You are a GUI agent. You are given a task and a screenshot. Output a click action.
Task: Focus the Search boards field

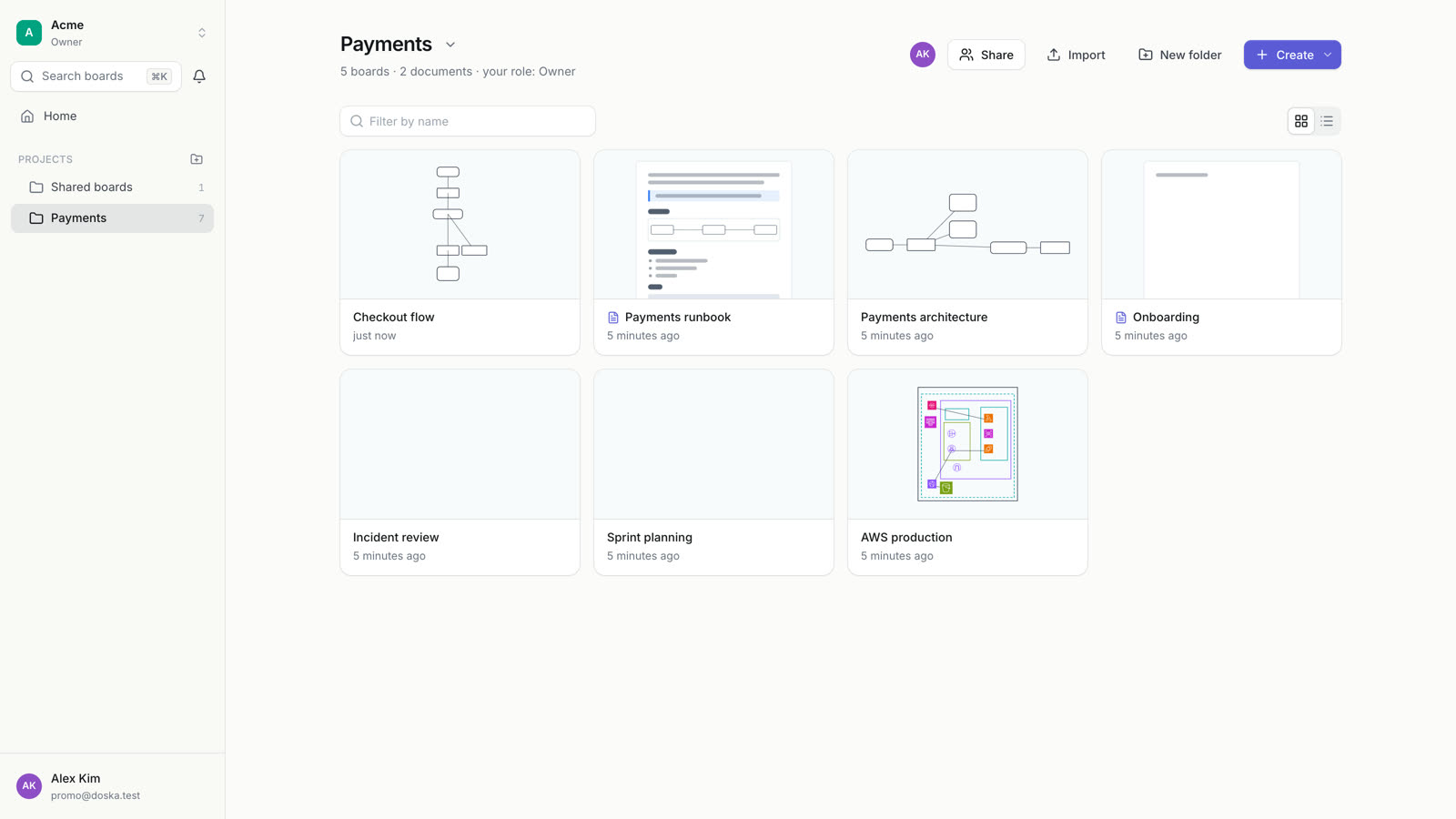(x=96, y=76)
